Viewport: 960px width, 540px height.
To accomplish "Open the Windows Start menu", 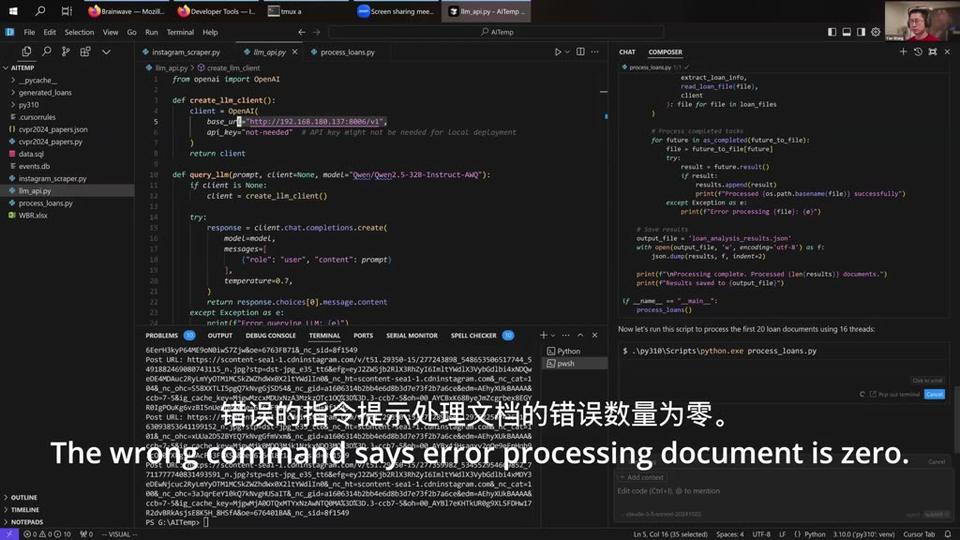I will click(13, 11).
